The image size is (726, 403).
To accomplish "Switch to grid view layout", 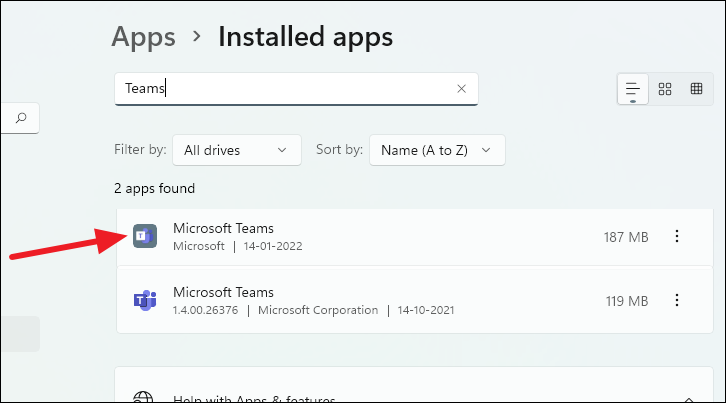I will [x=665, y=88].
